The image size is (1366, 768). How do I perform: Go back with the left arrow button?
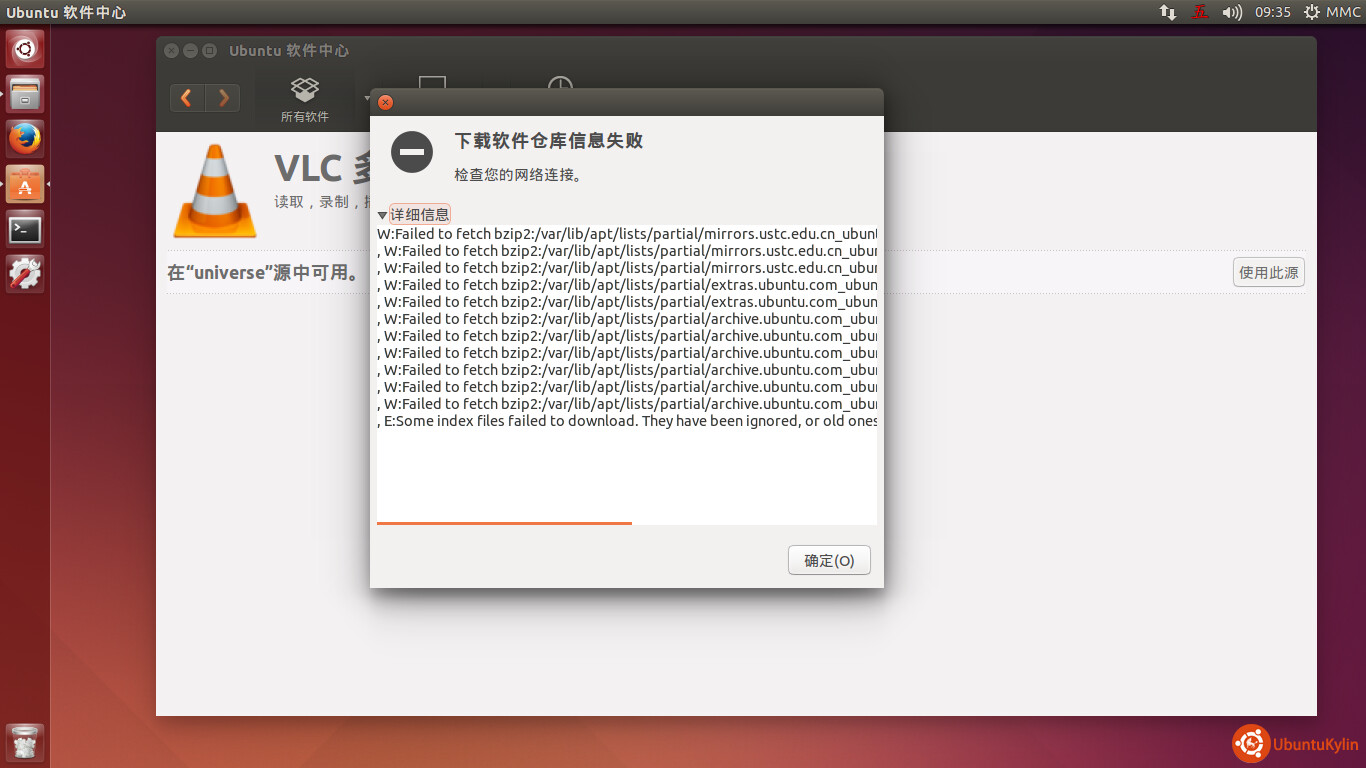(187, 98)
